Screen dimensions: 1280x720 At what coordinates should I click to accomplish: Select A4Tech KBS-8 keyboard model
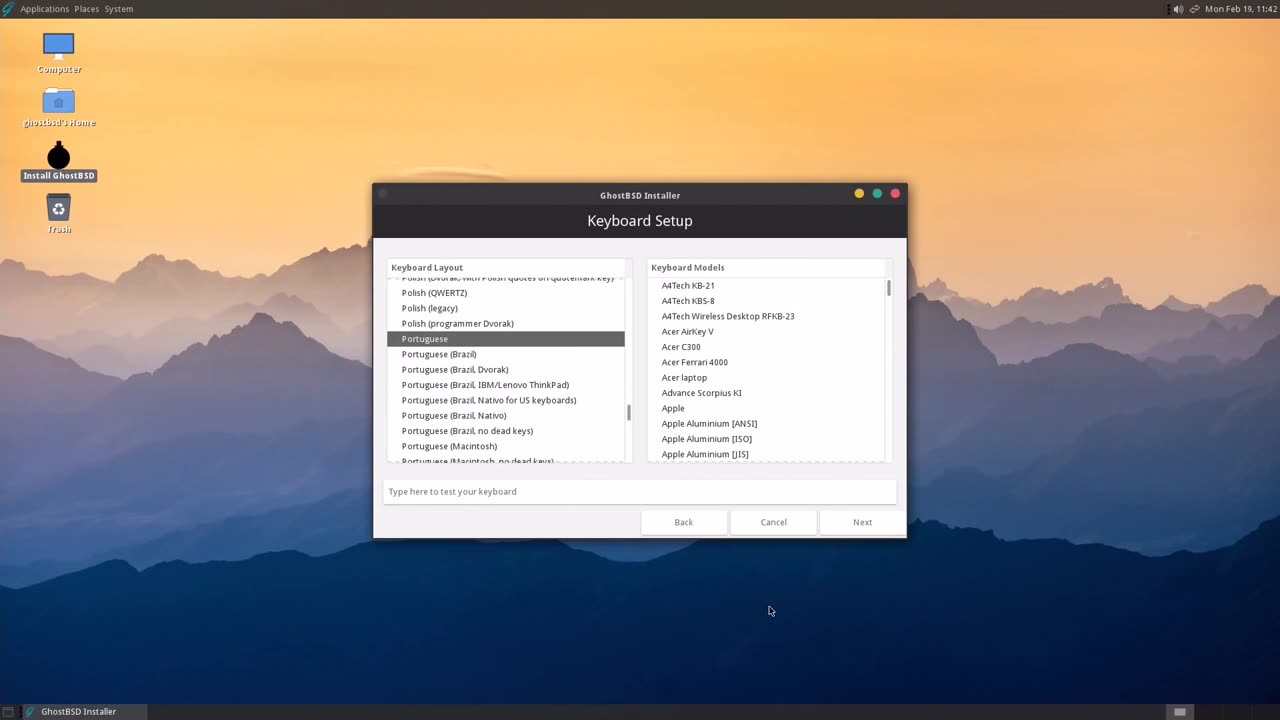[x=765, y=301]
